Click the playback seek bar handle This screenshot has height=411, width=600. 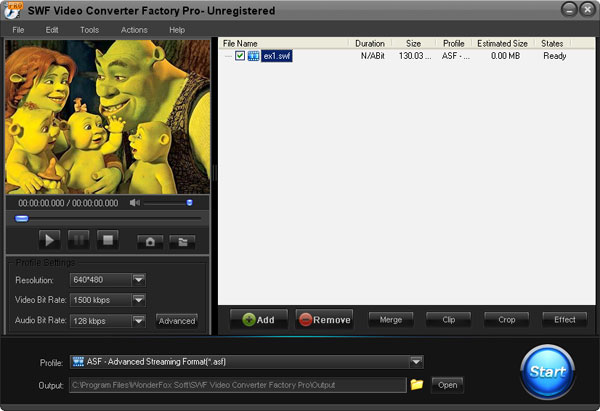point(21,219)
